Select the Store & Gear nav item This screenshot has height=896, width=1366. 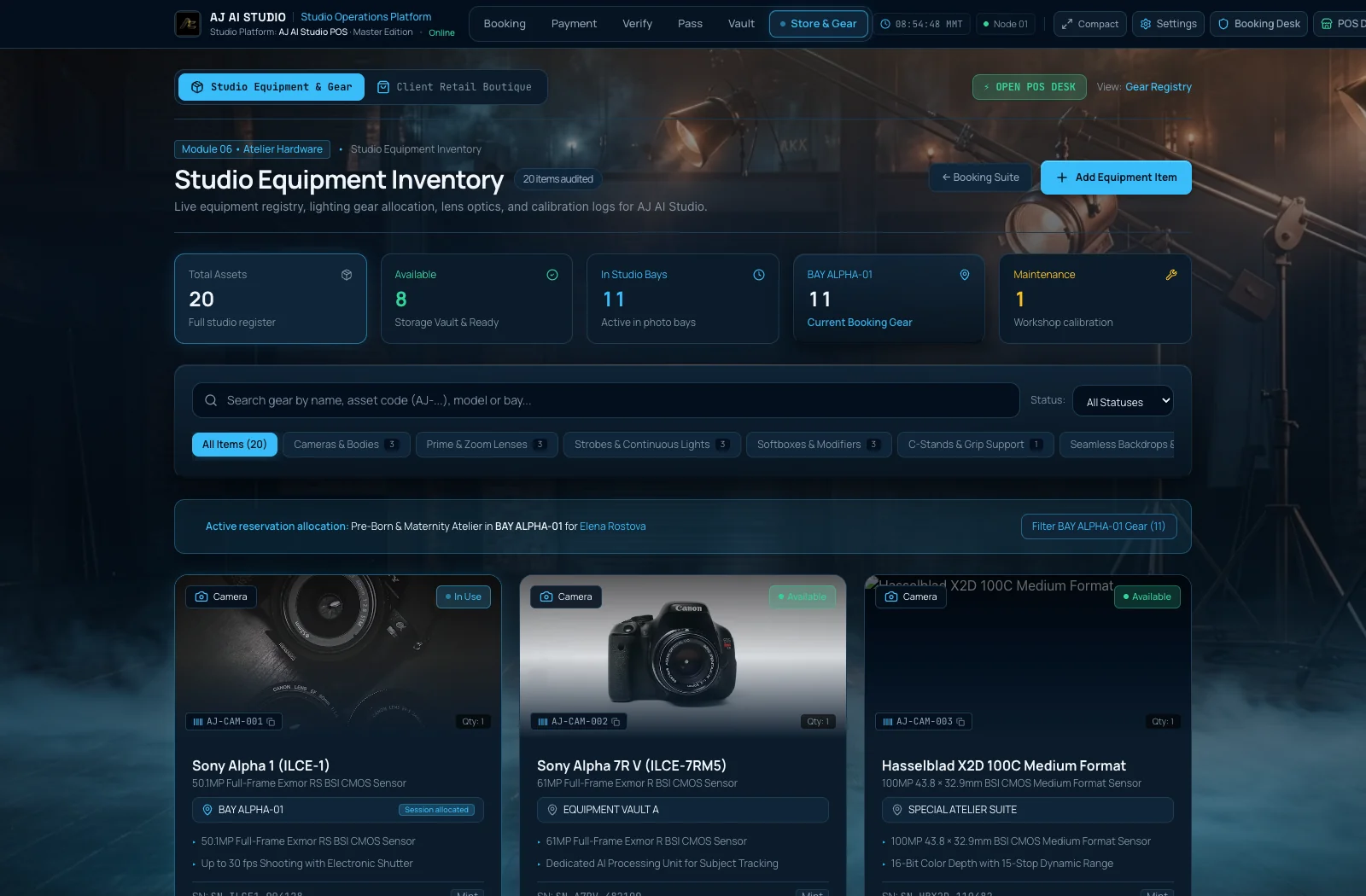click(x=818, y=24)
